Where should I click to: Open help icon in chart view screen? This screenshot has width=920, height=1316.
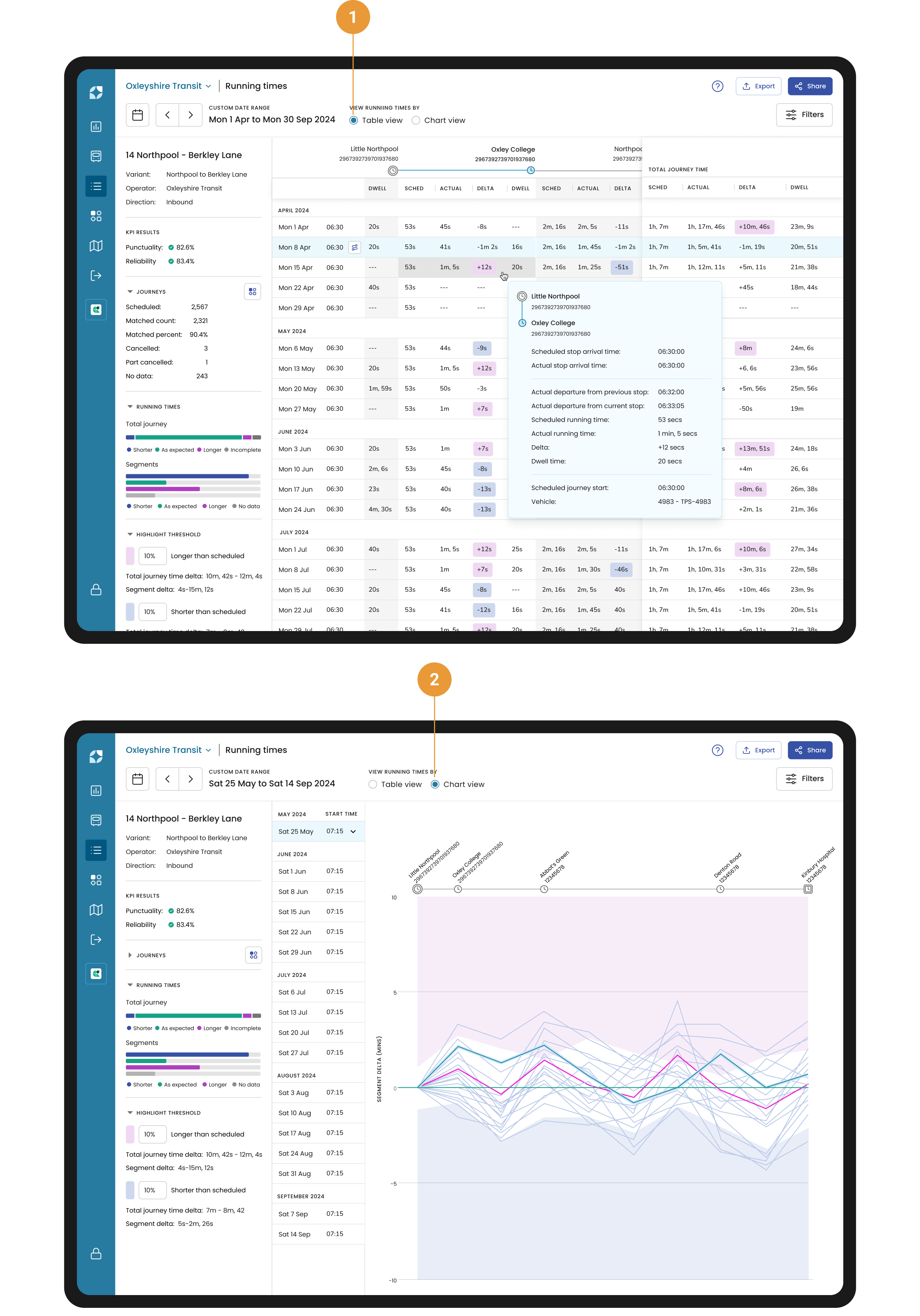[718, 750]
